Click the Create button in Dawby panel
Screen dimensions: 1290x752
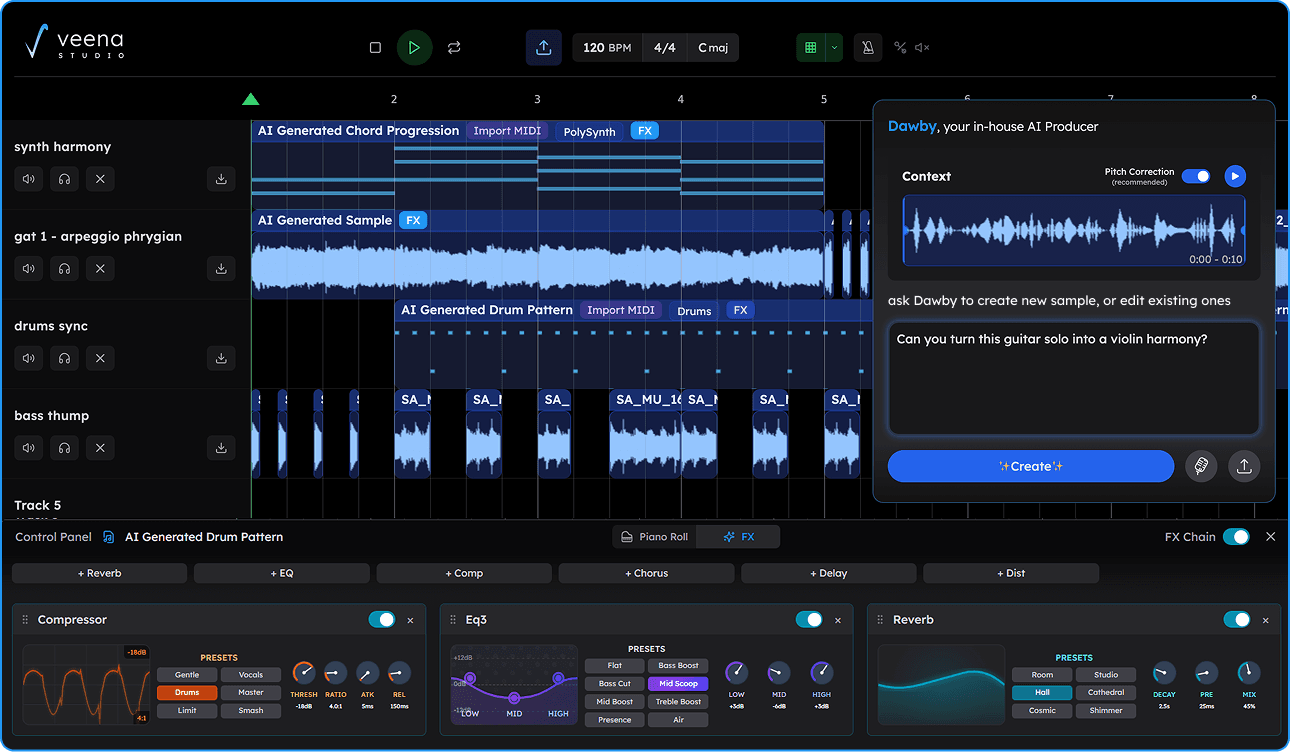pyautogui.click(x=1030, y=466)
